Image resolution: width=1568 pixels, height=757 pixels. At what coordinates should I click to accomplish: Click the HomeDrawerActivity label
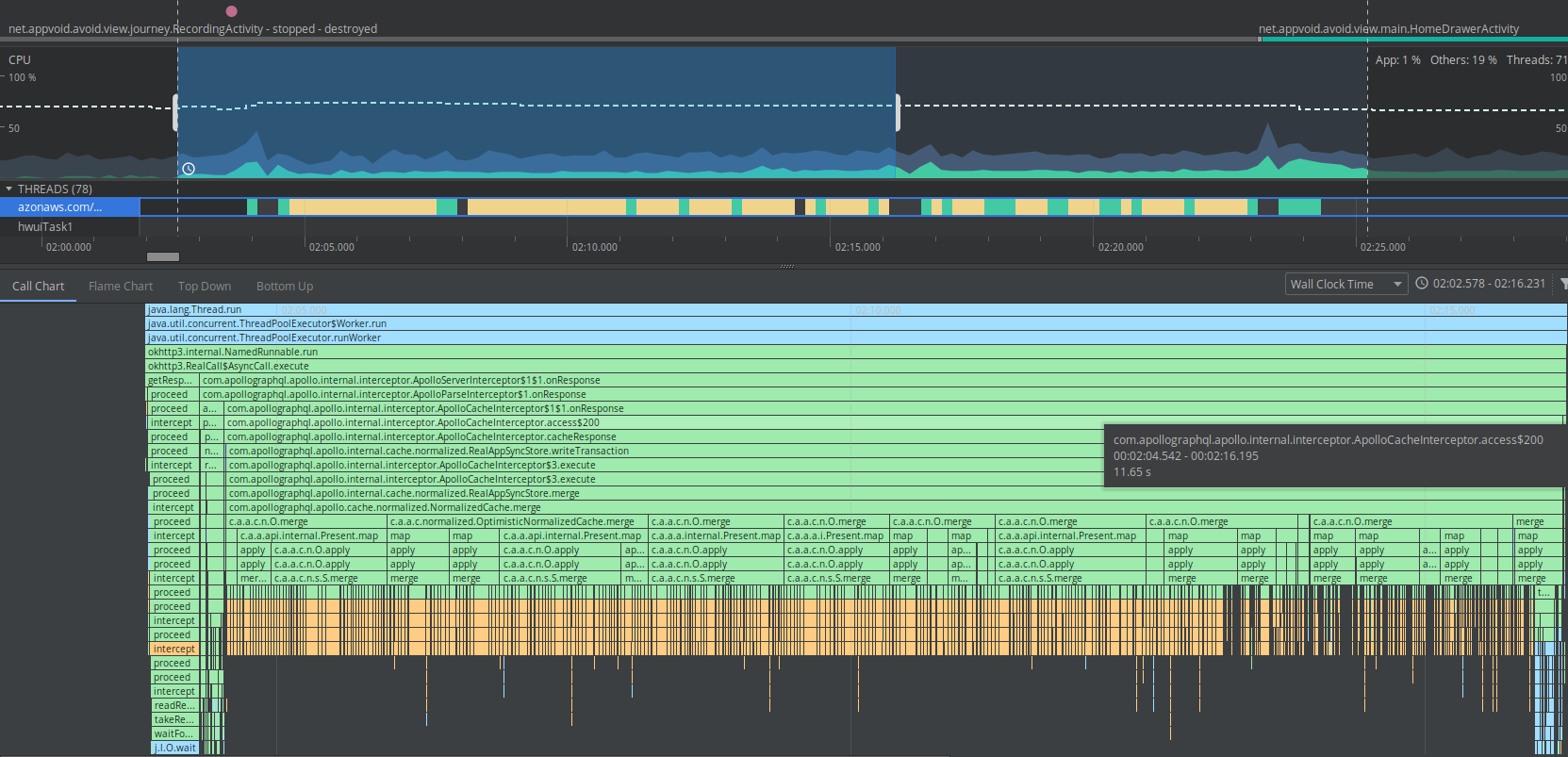pos(1389,29)
